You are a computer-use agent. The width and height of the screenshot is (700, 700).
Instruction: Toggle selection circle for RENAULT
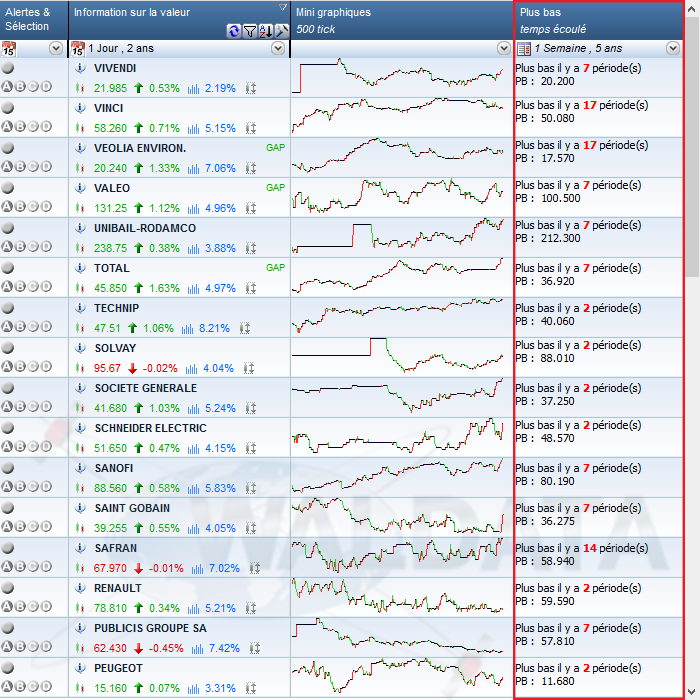8,588
